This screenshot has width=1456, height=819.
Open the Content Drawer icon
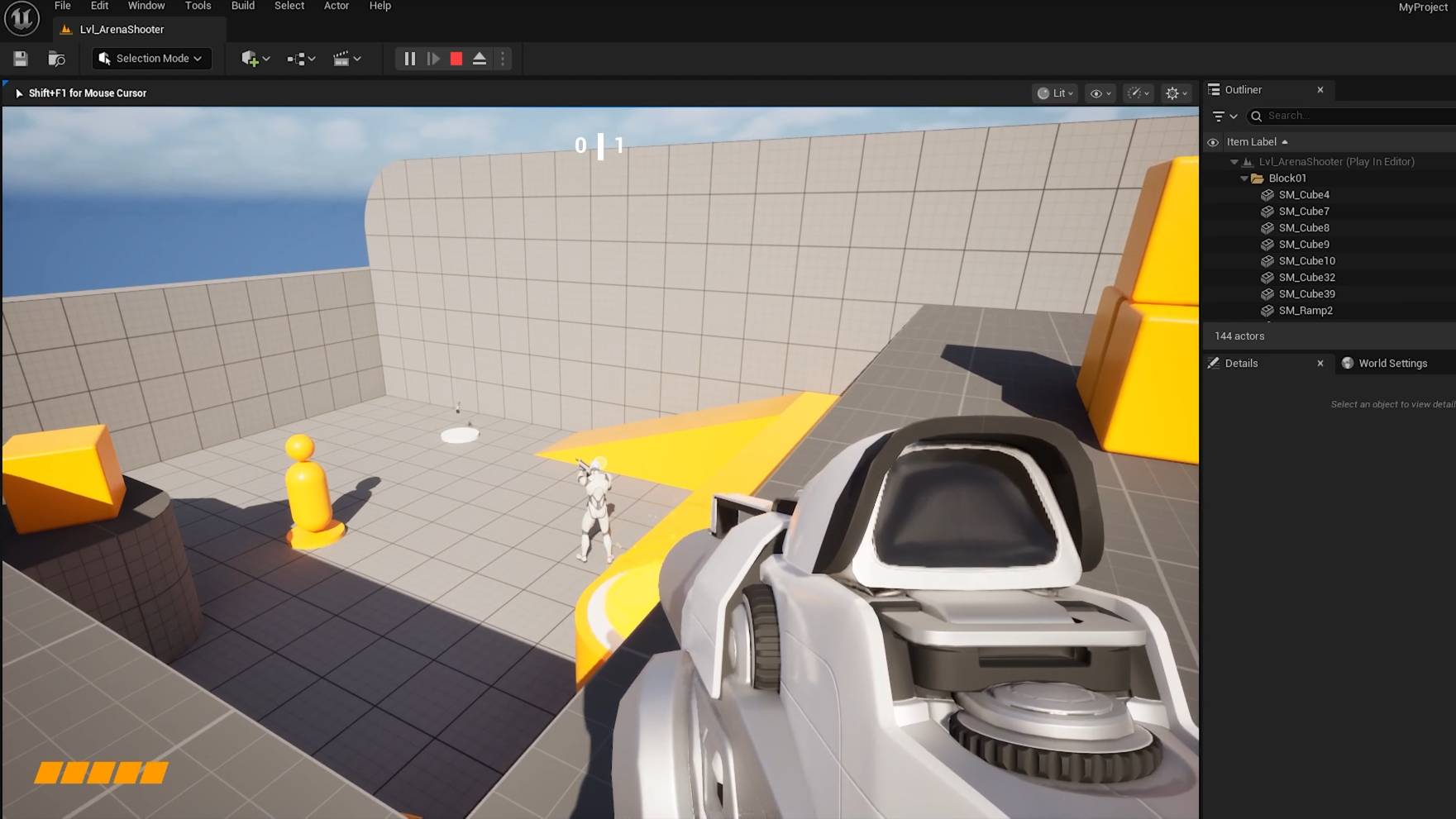coord(55,58)
